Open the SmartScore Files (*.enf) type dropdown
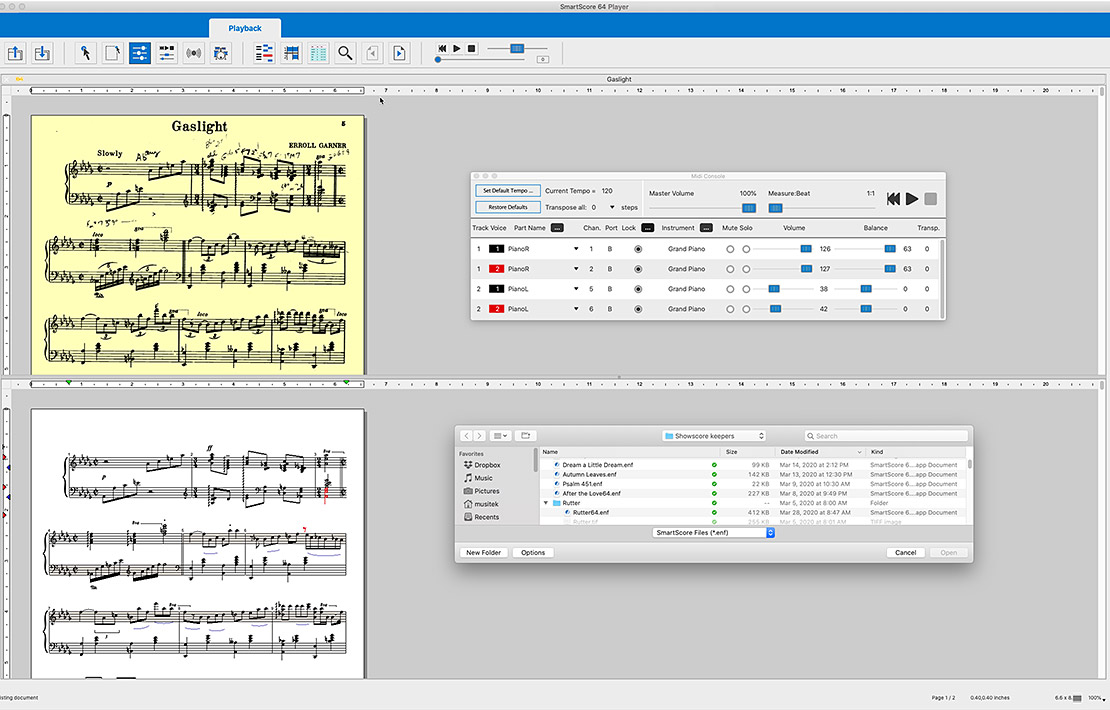The height and width of the screenshot is (710, 1110). coord(714,532)
